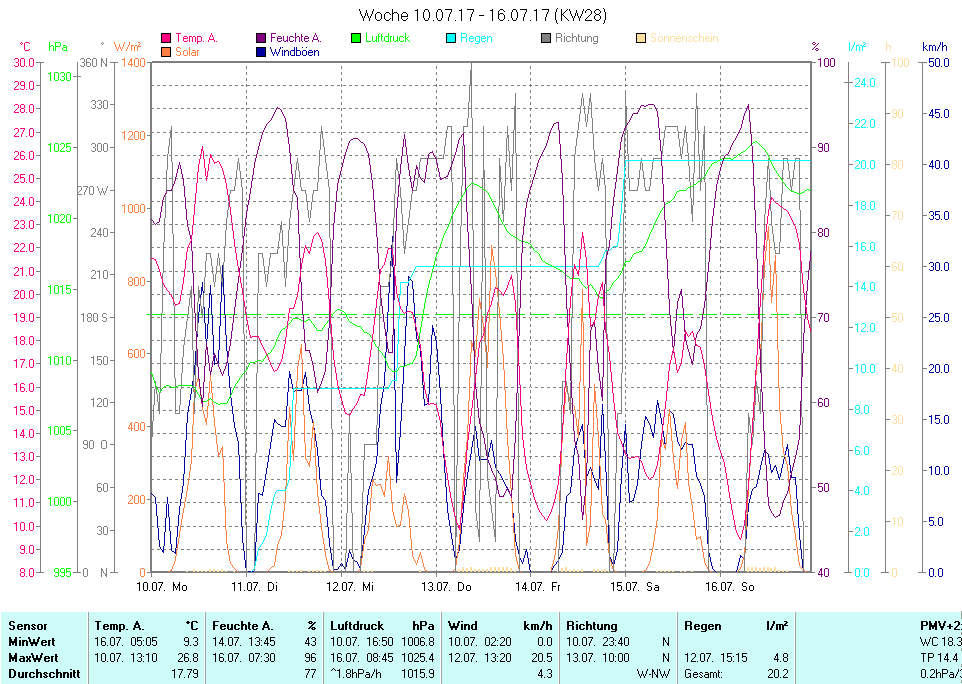Click the cyan Regen legend swatch
The height and width of the screenshot is (684, 962).
pyautogui.click(x=451, y=38)
